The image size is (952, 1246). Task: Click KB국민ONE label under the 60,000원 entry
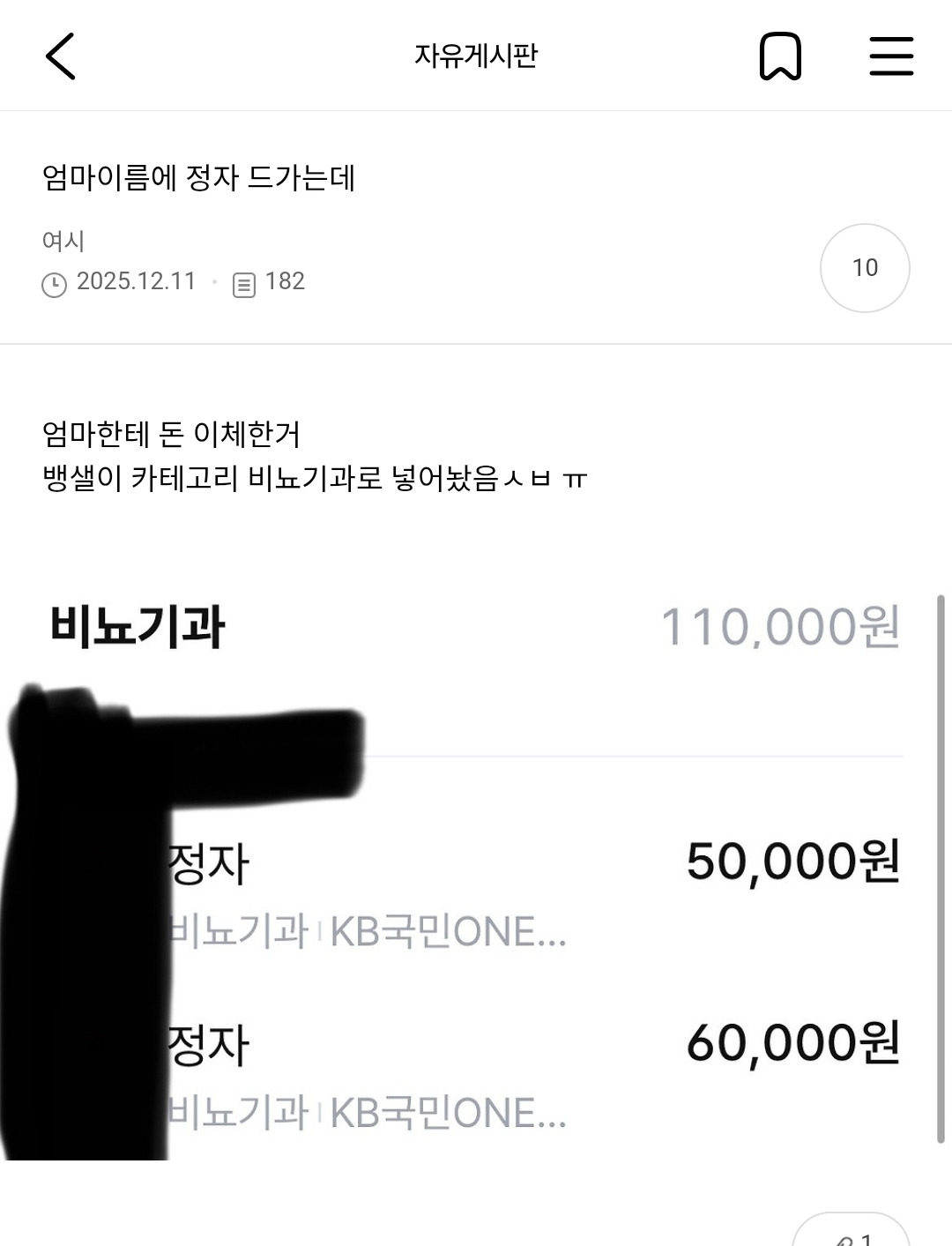click(x=448, y=1114)
